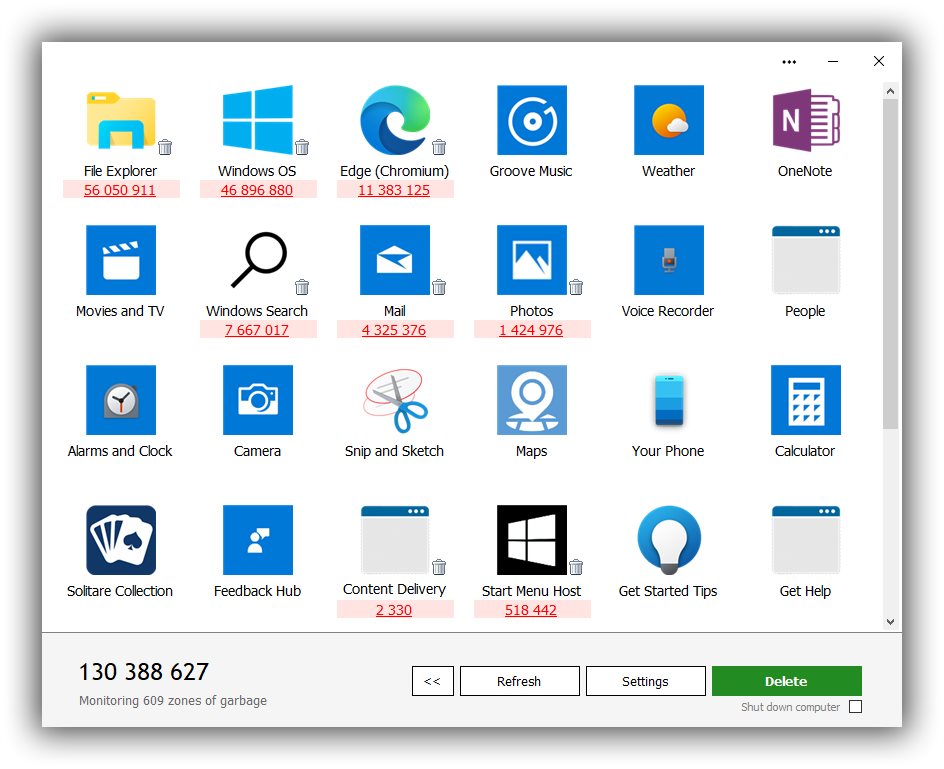Open Start Menu Host link 518 442
Viewport: 944px width, 769px height.
pyautogui.click(x=531, y=610)
